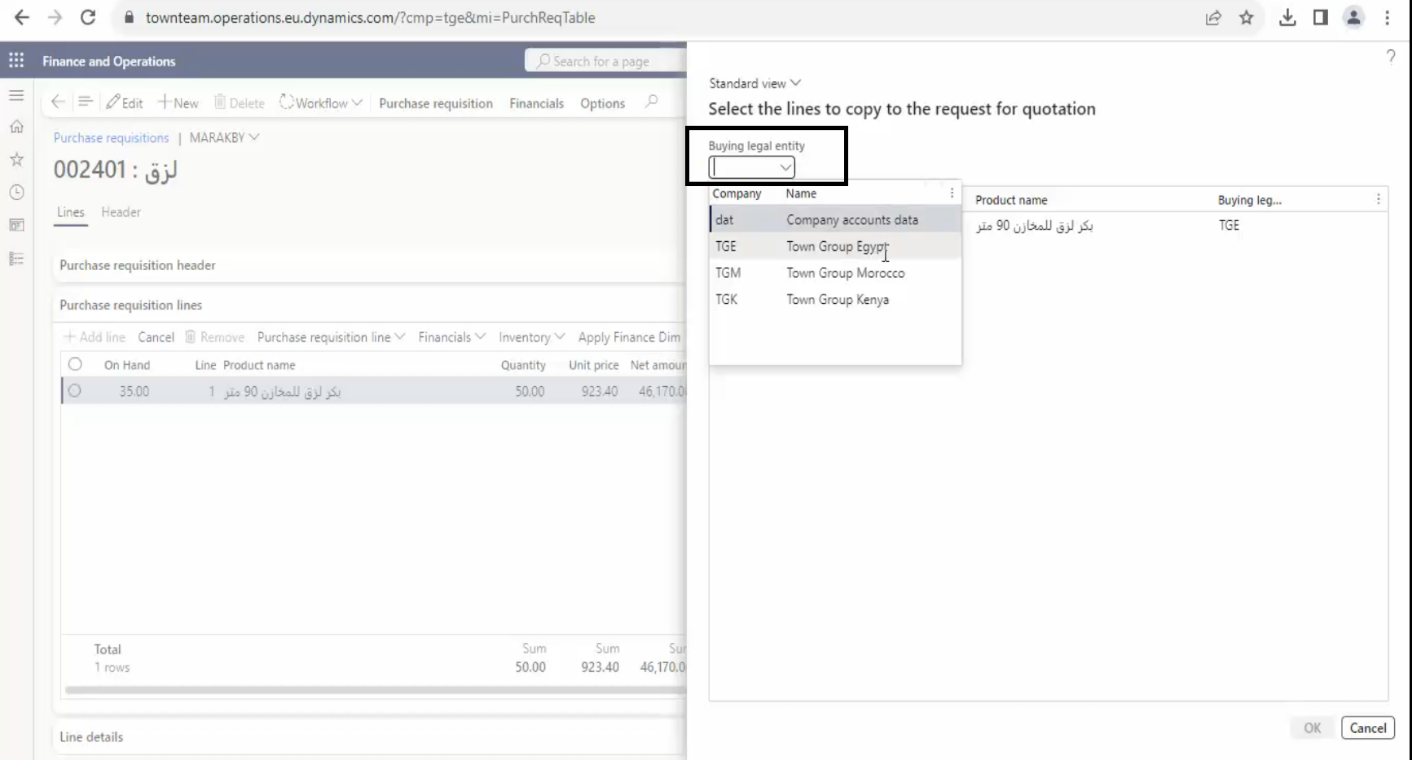Screen dimensions: 1412x760
Task: Open Inventory dropdown in lines toolbar
Action: point(532,337)
